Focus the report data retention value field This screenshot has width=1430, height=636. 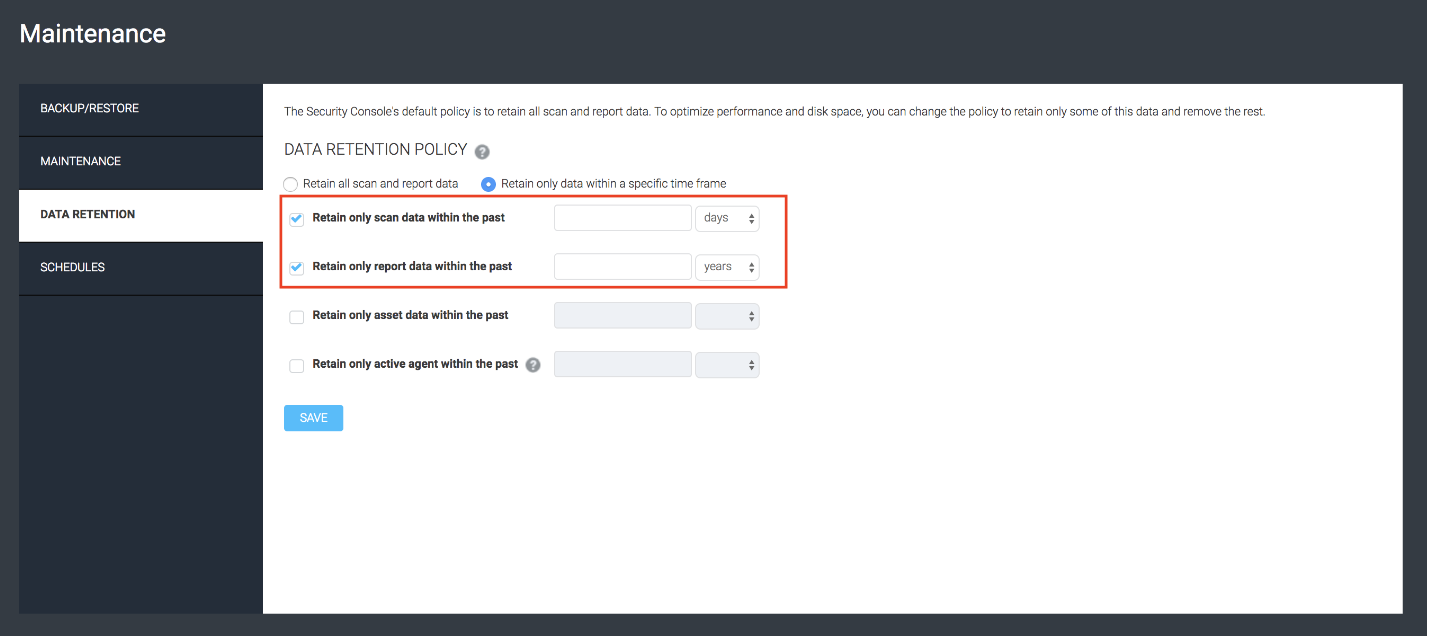pos(622,267)
